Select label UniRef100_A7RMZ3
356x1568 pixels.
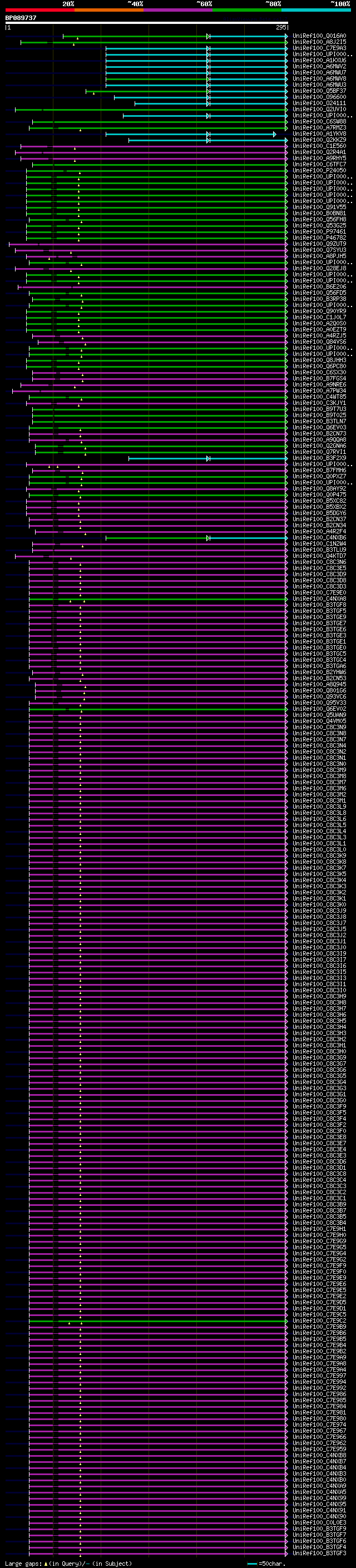pos(319,128)
